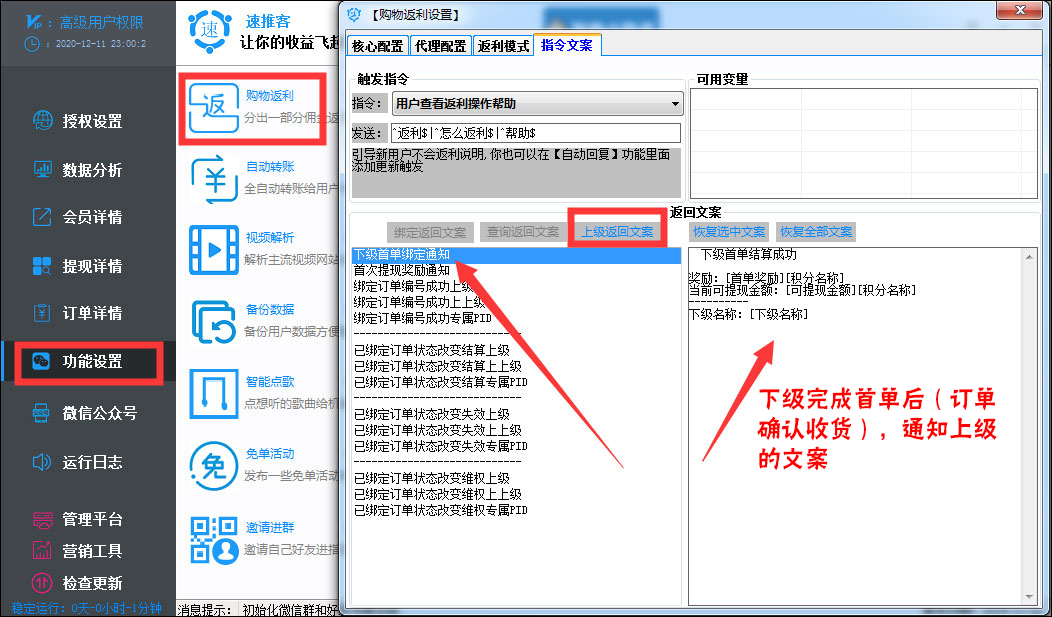Open the 视频解析 video icon

[213, 250]
